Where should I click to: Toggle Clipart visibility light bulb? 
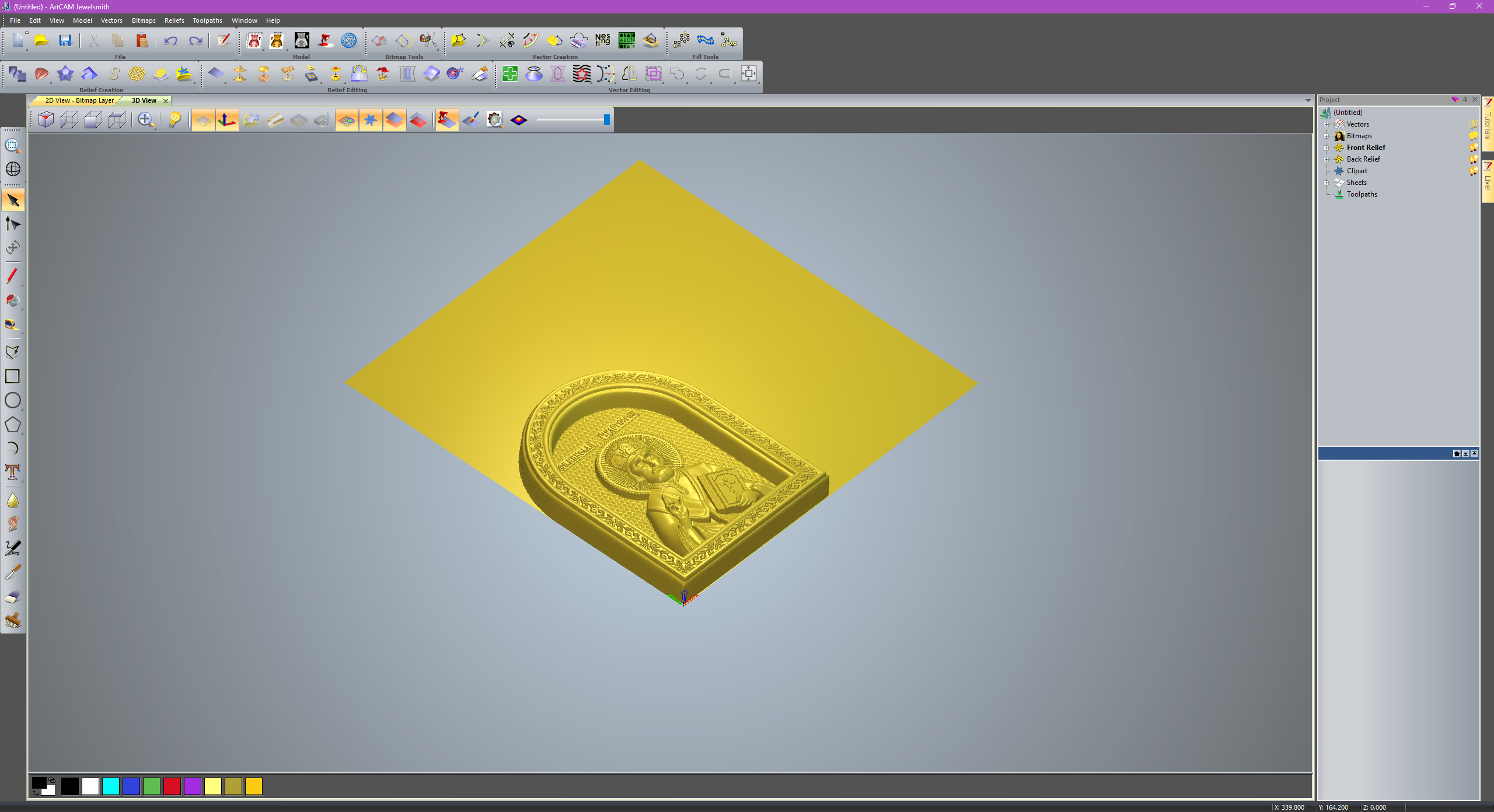[1473, 171]
